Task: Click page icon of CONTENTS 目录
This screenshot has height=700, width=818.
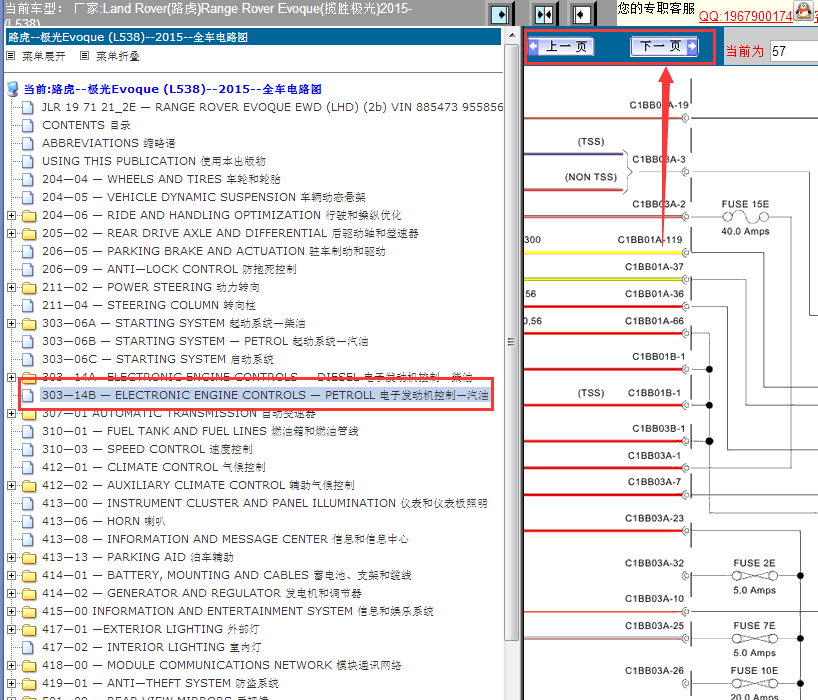Action: click(28, 125)
